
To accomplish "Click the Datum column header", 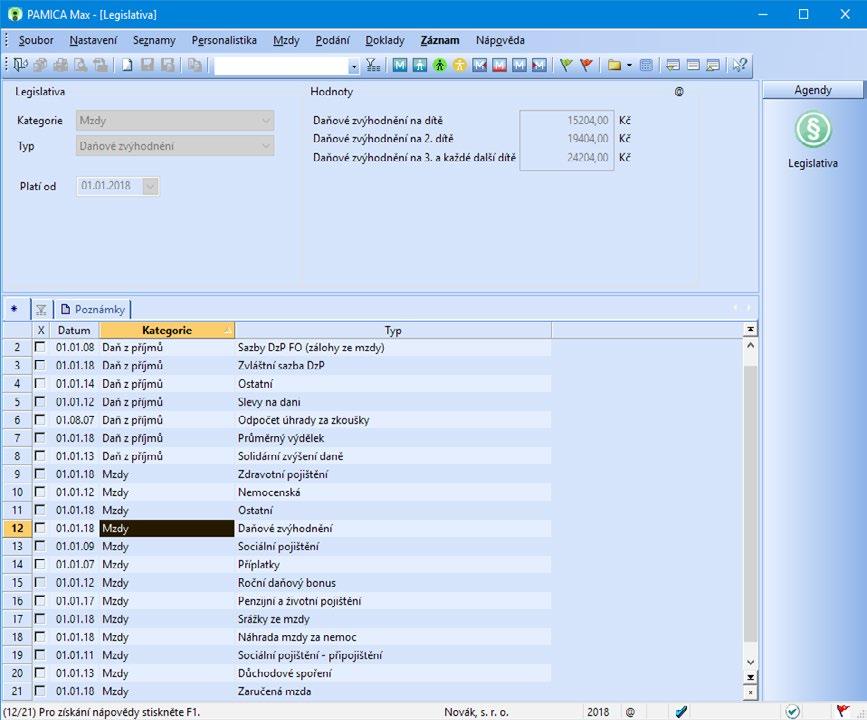I will click(x=74, y=331).
